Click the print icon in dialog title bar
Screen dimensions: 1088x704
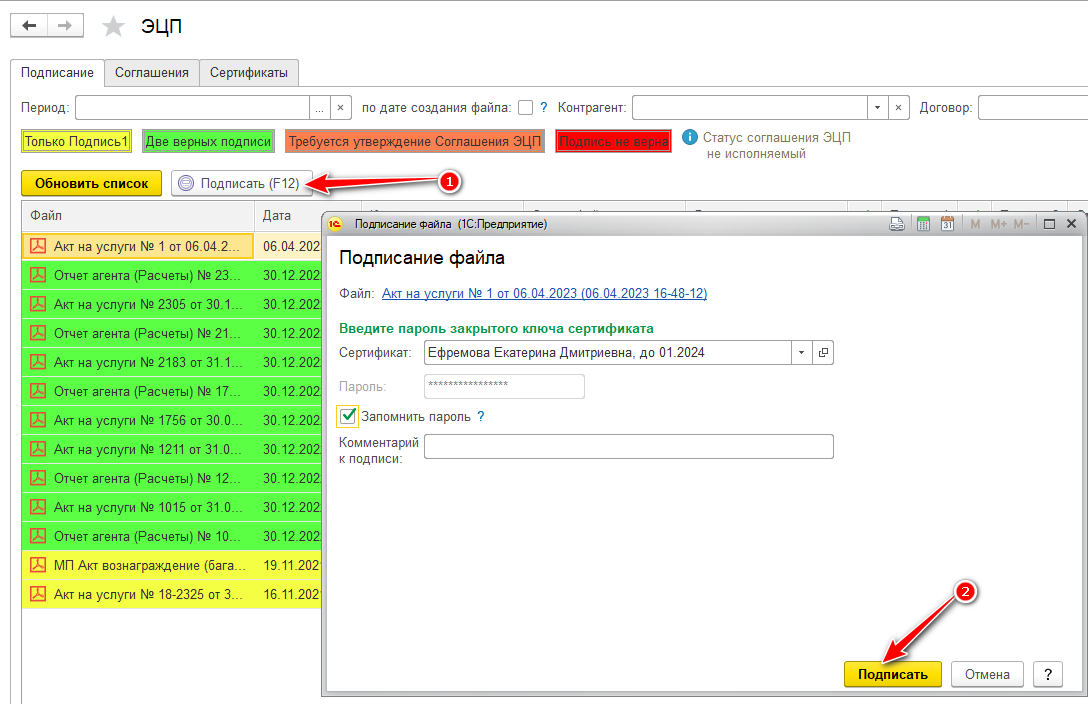(897, 224)
